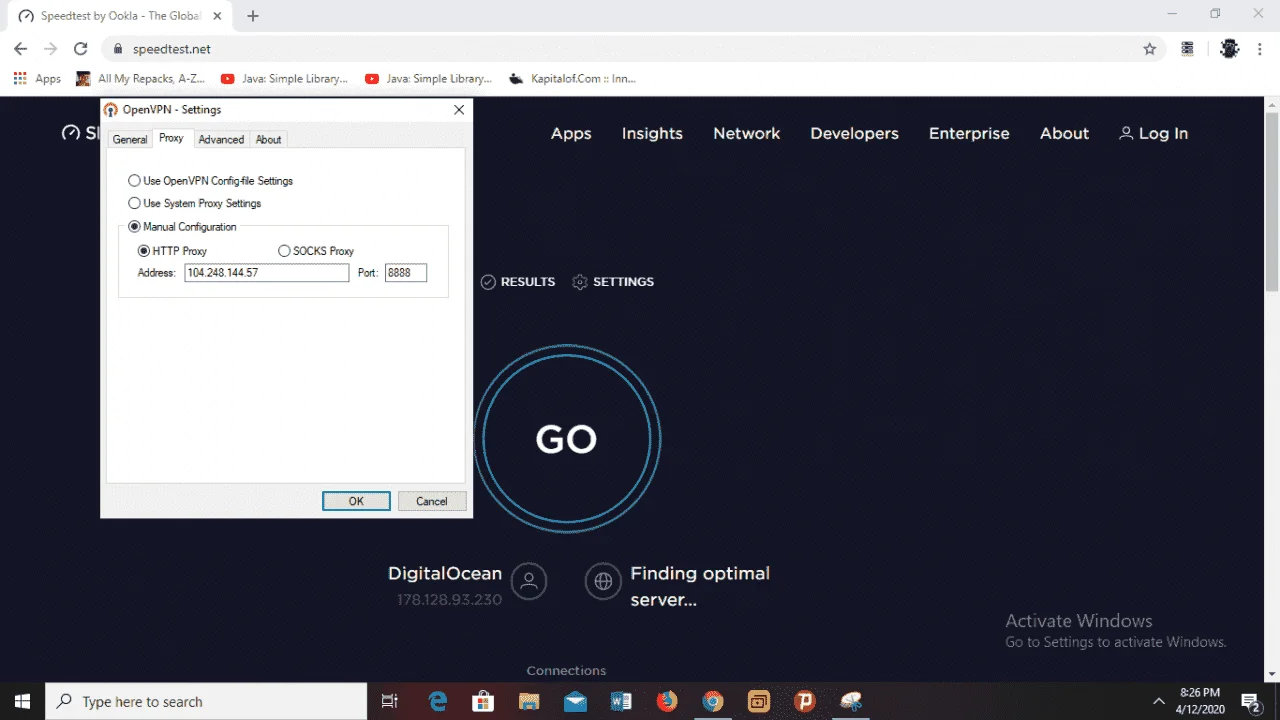Screen dimensions: 1280x720
Task: Open the All My Repacks bookmark
Action: click(x=141, y=78)
